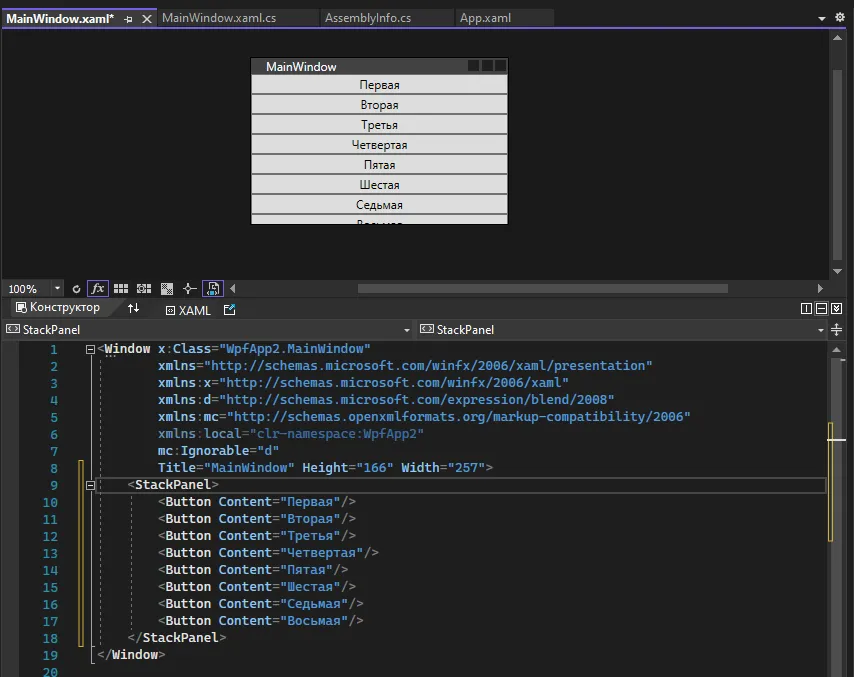Show the snap grid in designer
854x677 pixels.
[x=121, y=289]
